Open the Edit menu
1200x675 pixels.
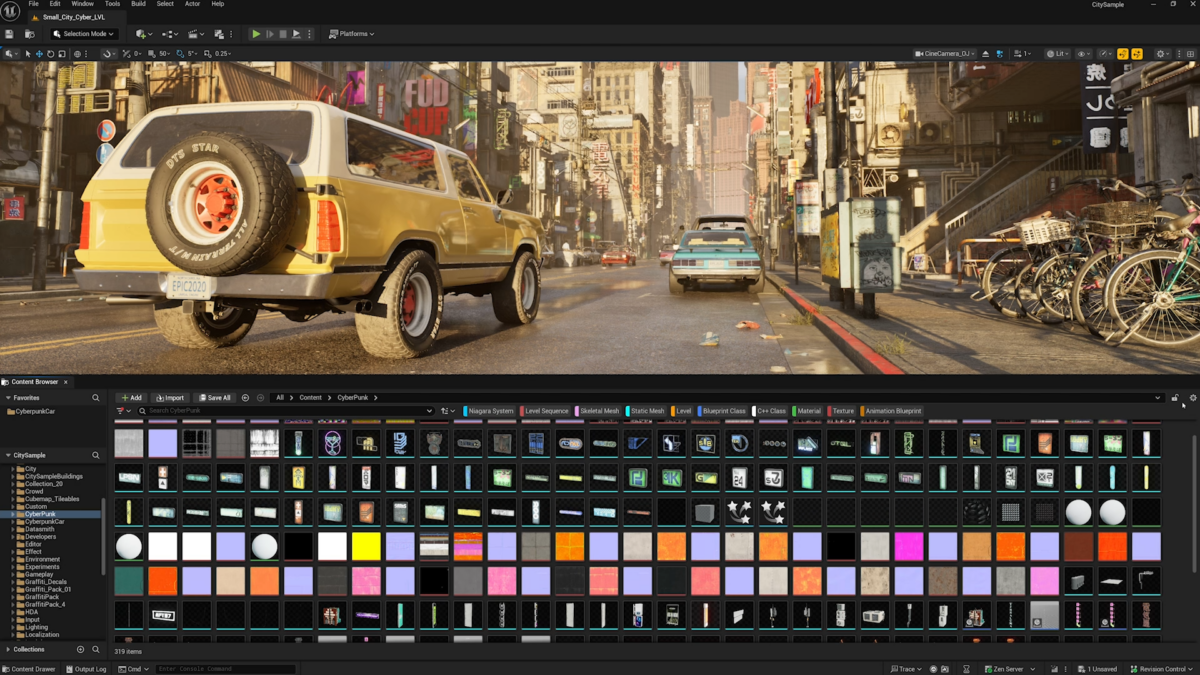click(55, 4)
